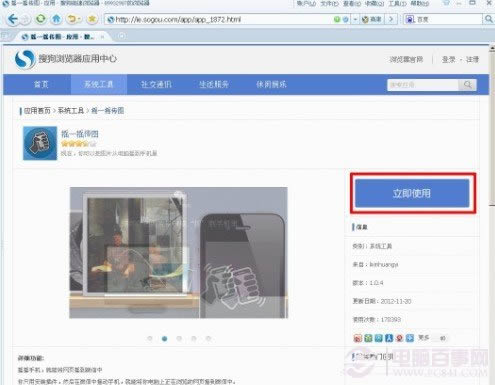Viewport: 495px width, 385px height.
Task: Click the 摇一摇传图 fist app icon
Action: (x=40, y=143)
